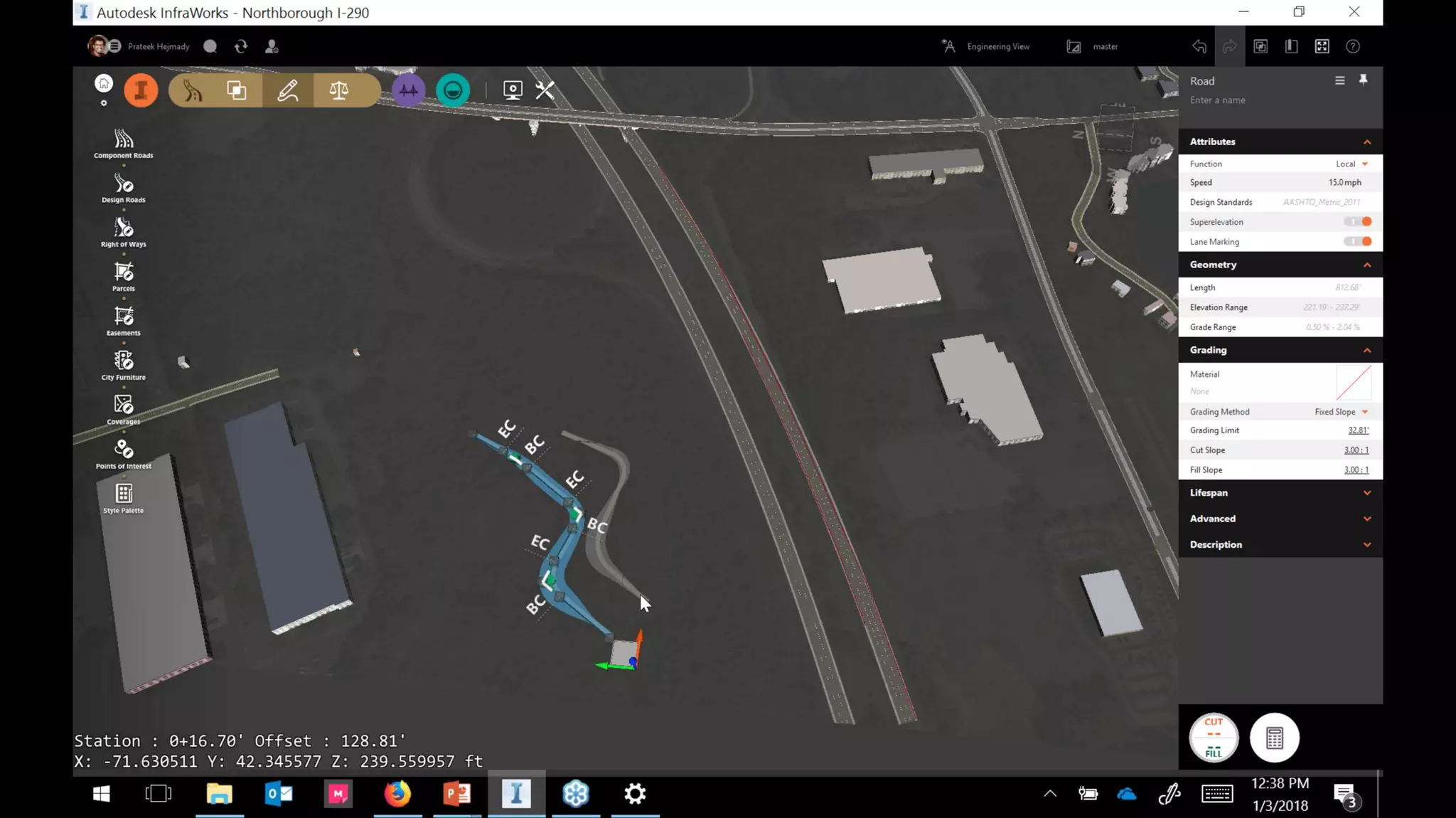This screenshot has height=818, width=1456.
Task: Select Parcels tool
Action: 124,277
